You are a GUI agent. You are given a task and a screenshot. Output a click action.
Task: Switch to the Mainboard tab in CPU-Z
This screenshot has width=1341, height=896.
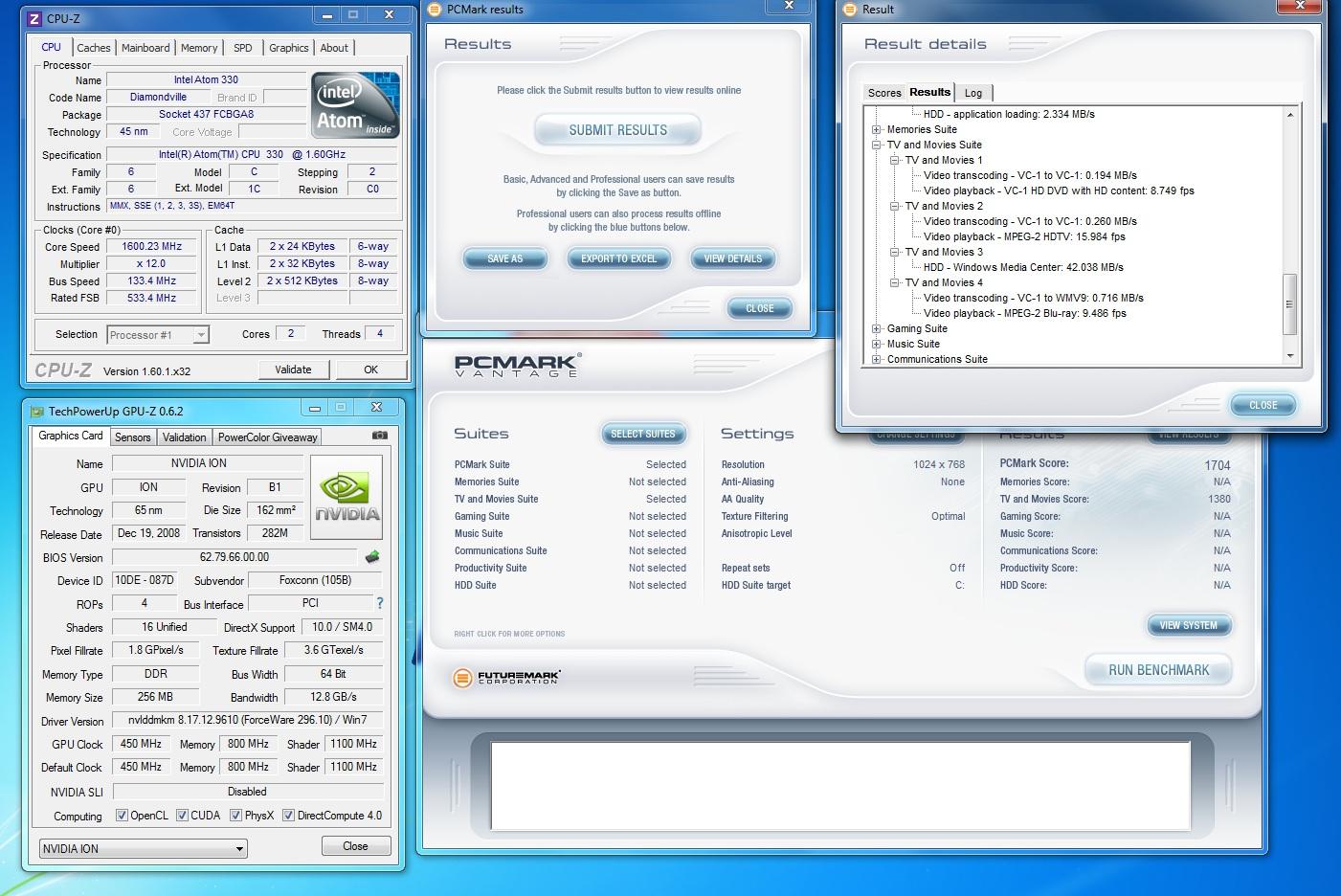point(145,48)
